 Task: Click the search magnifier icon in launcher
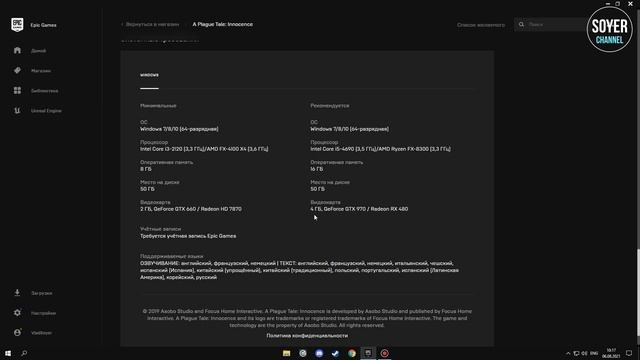521,24
